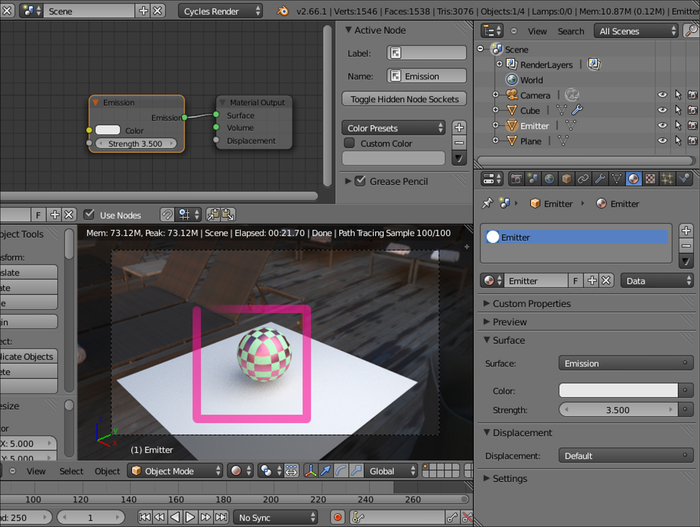Image resolution: width=700 pixels, height=527 pixels.
Task: Open the Search menu in outliner
Action: (x=570, y=31)
